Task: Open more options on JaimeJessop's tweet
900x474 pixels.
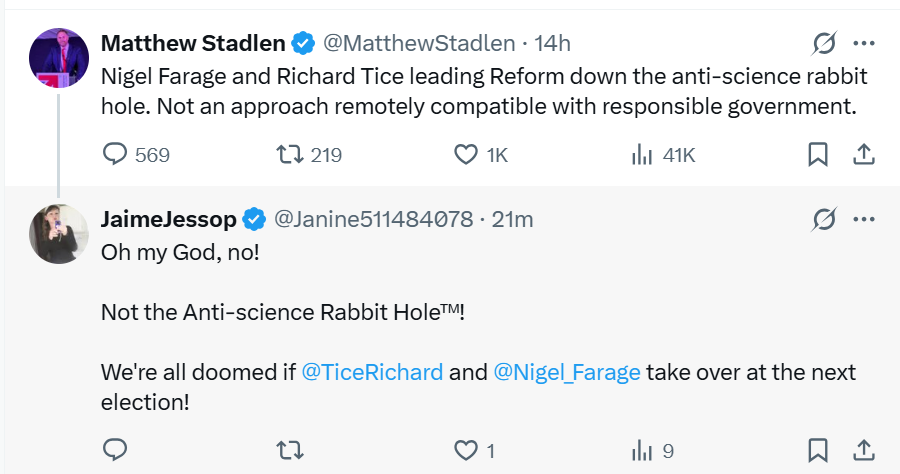Action: (864, 219)
